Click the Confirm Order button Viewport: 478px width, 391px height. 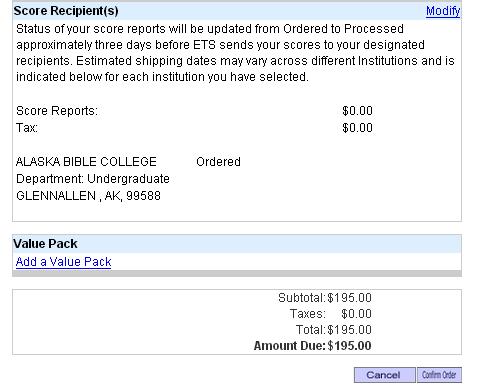click(x=439, y=375)
